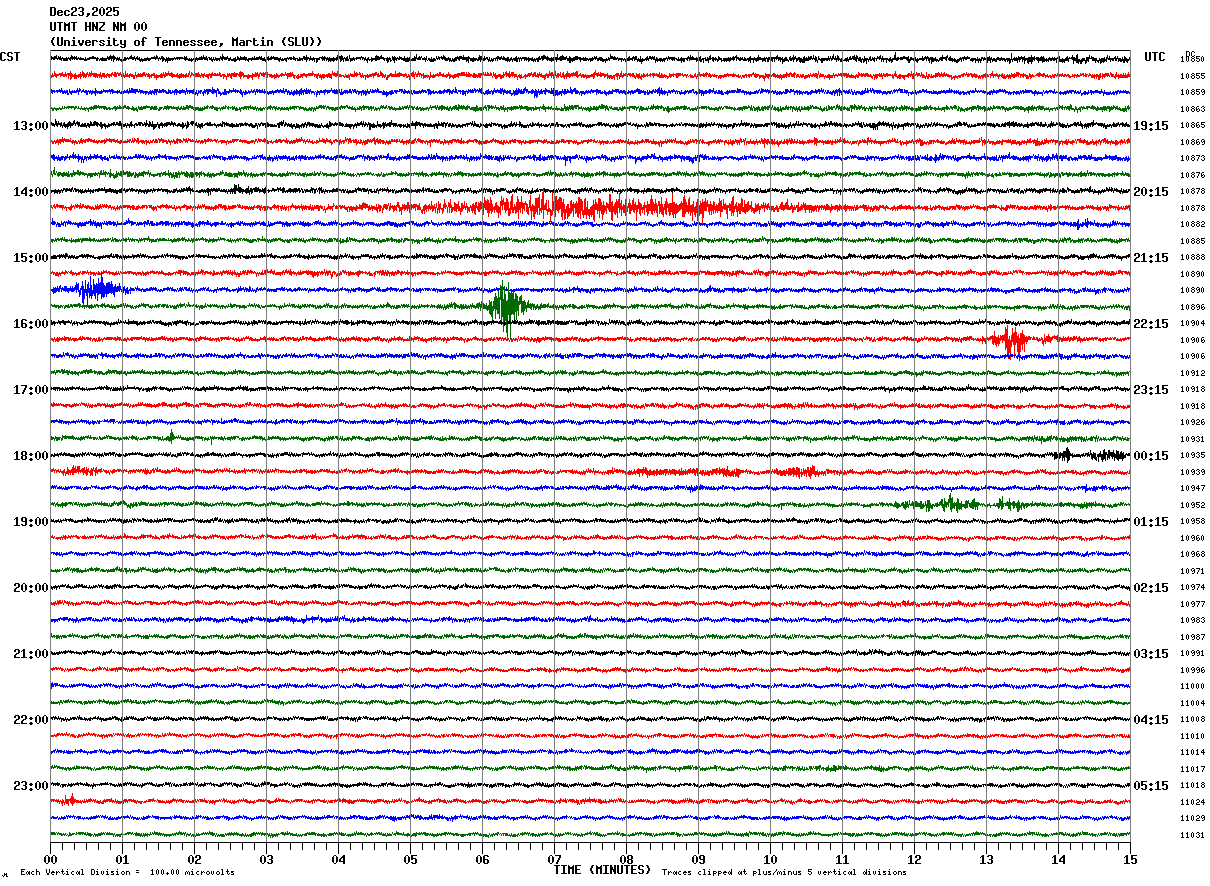This screenshot has height=886, width=1210.
Task: Click the 05:15 UTC time label
Action: pyautogui.click(x=1151, y=786)
